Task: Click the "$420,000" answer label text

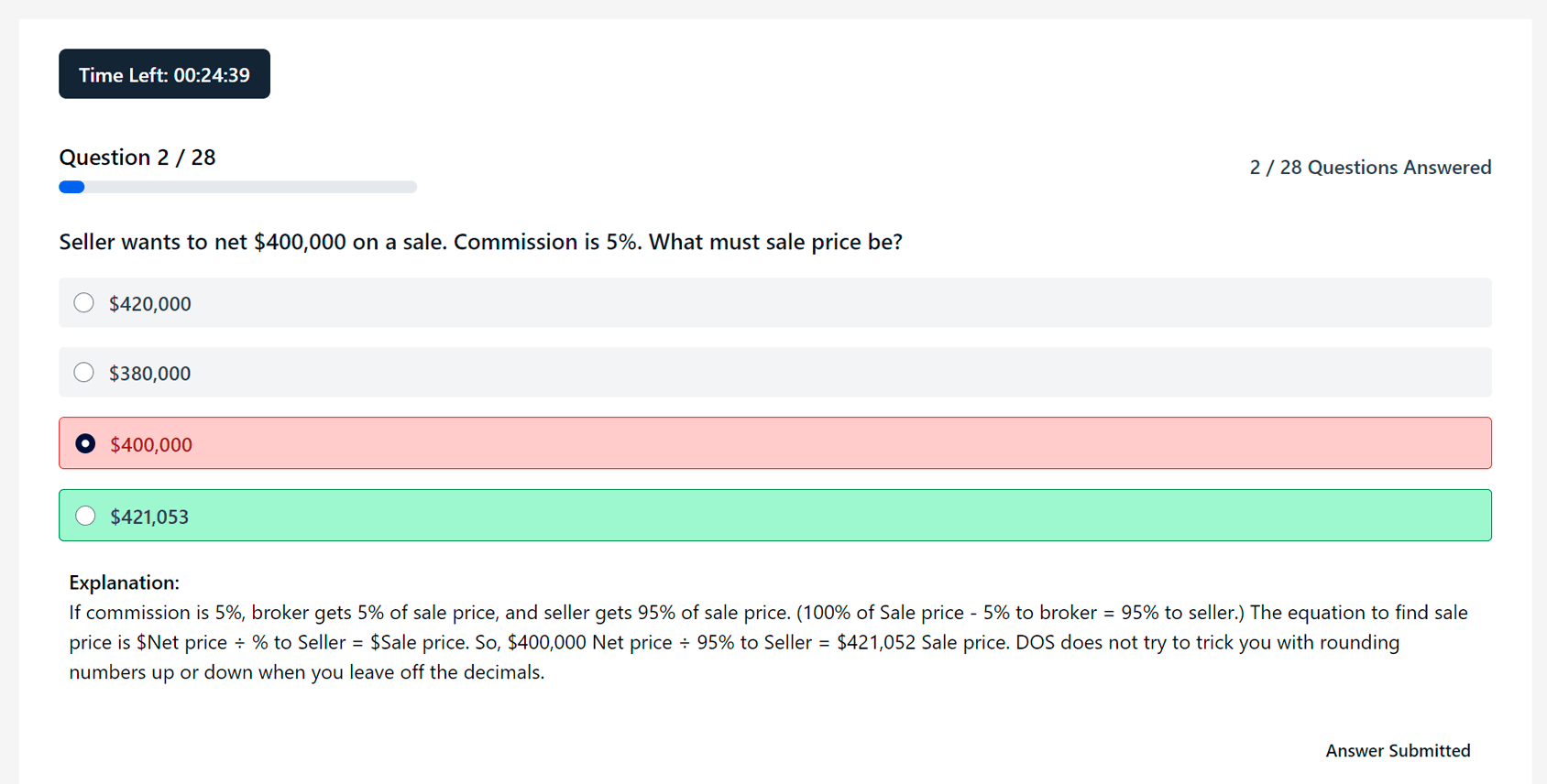Action: (x=150, y=304)
